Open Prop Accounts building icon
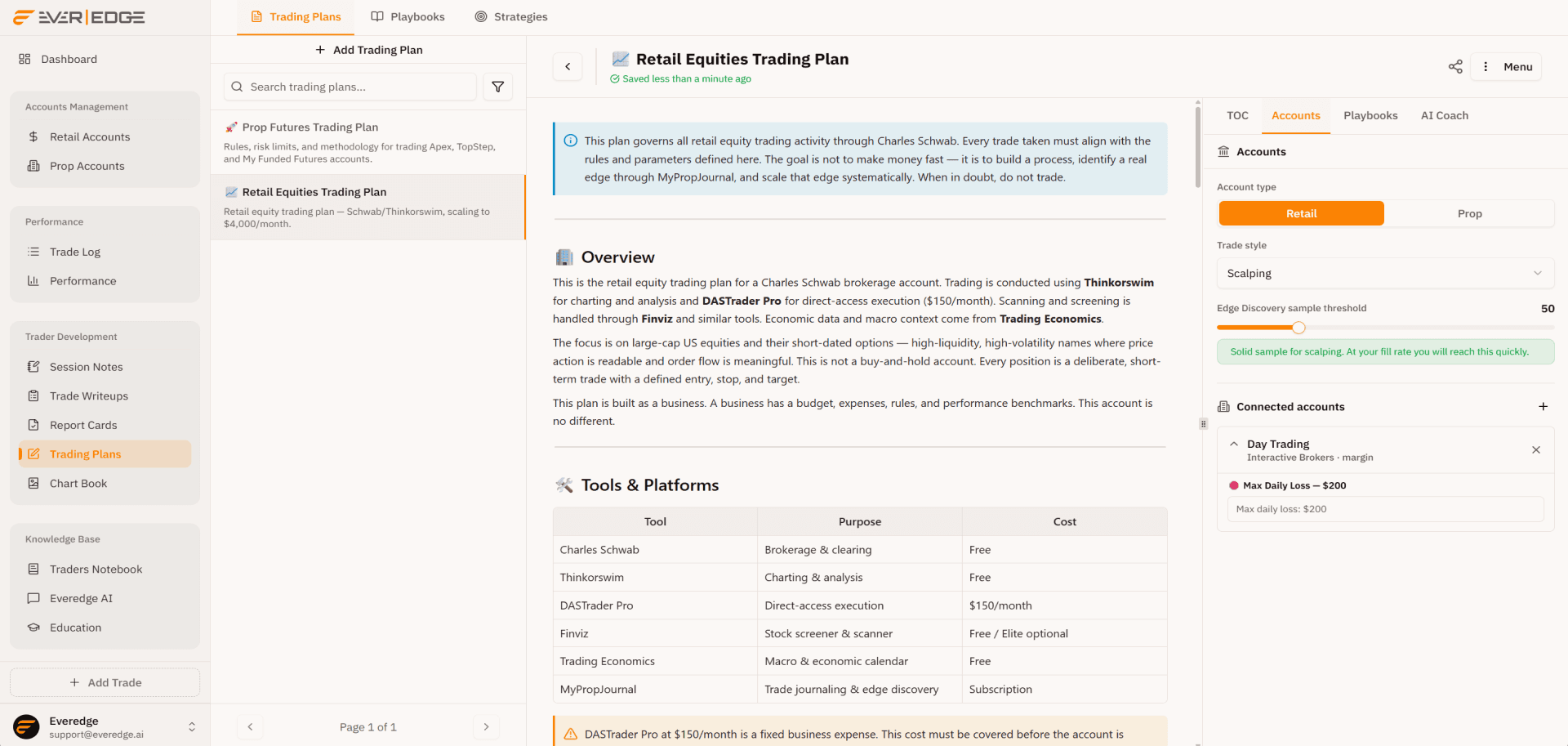Image resolution: width=1568 pixels, height=746 pixels. (x=33, y=166)
